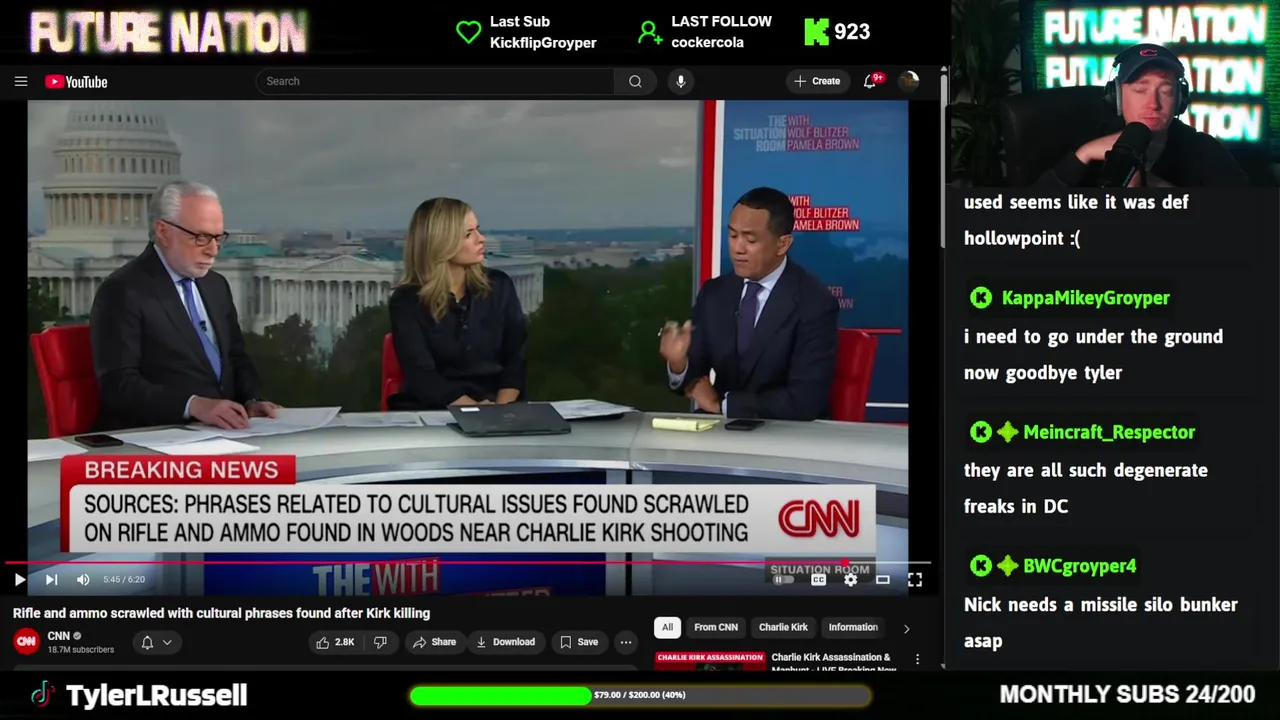Click username Meincraft_Respector in chat

(1109, 432)
